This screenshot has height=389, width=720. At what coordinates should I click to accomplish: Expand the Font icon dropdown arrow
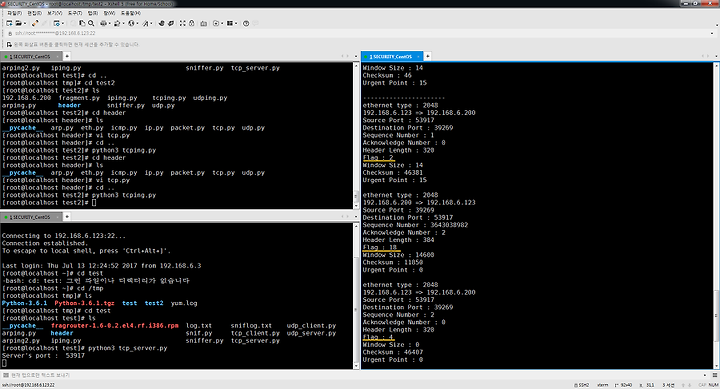[x=151, y=23]
